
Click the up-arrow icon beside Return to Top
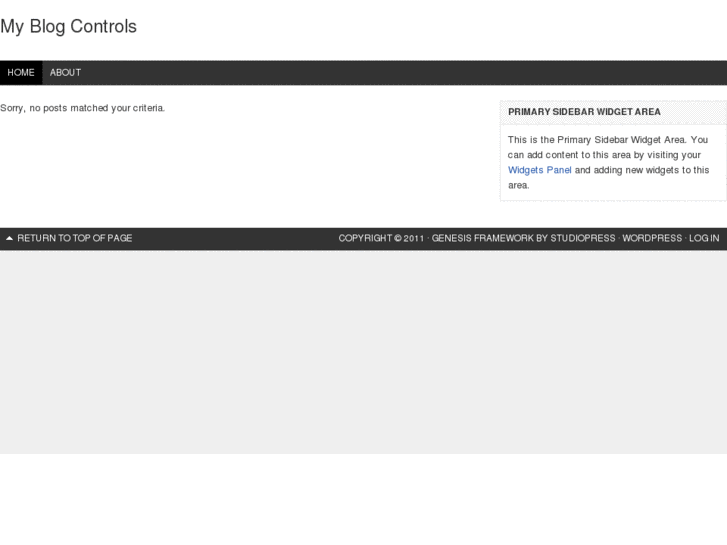coord(9,239)
